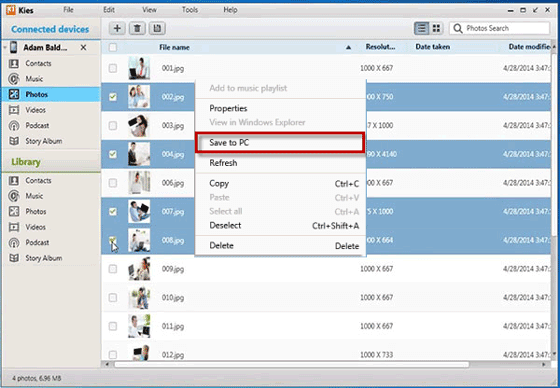Disconnect the Adam Bald device with the X
This screenshot has height=388, width=560.
point(83,48)
